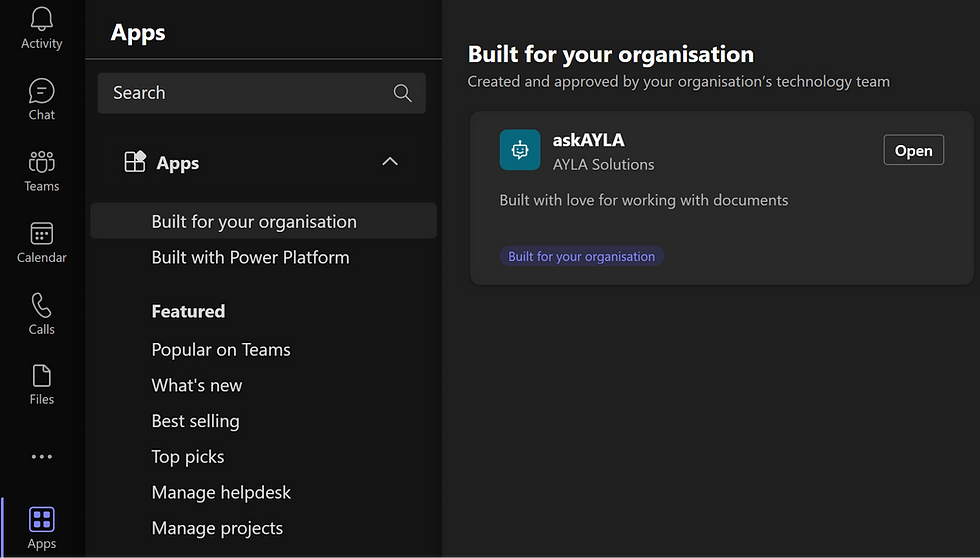
Task: Open Popular on Teams list
Action: pos(221,350)
